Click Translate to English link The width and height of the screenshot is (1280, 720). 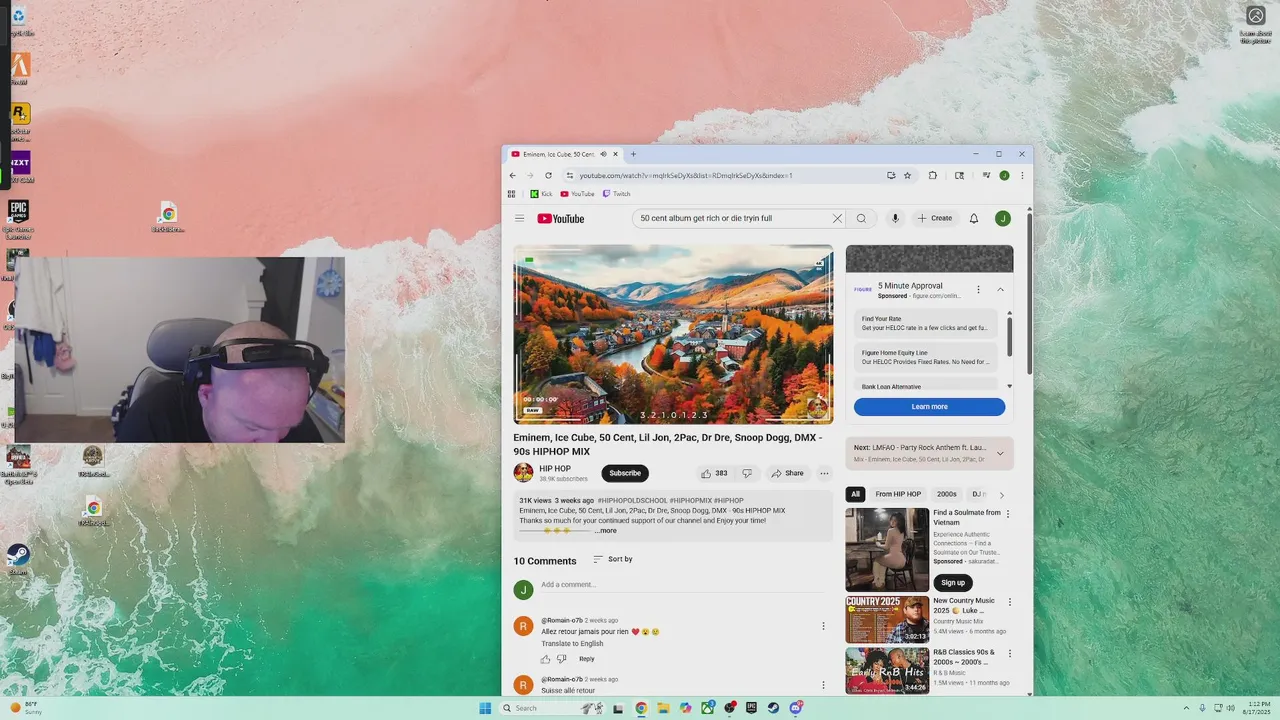[572, 643]
